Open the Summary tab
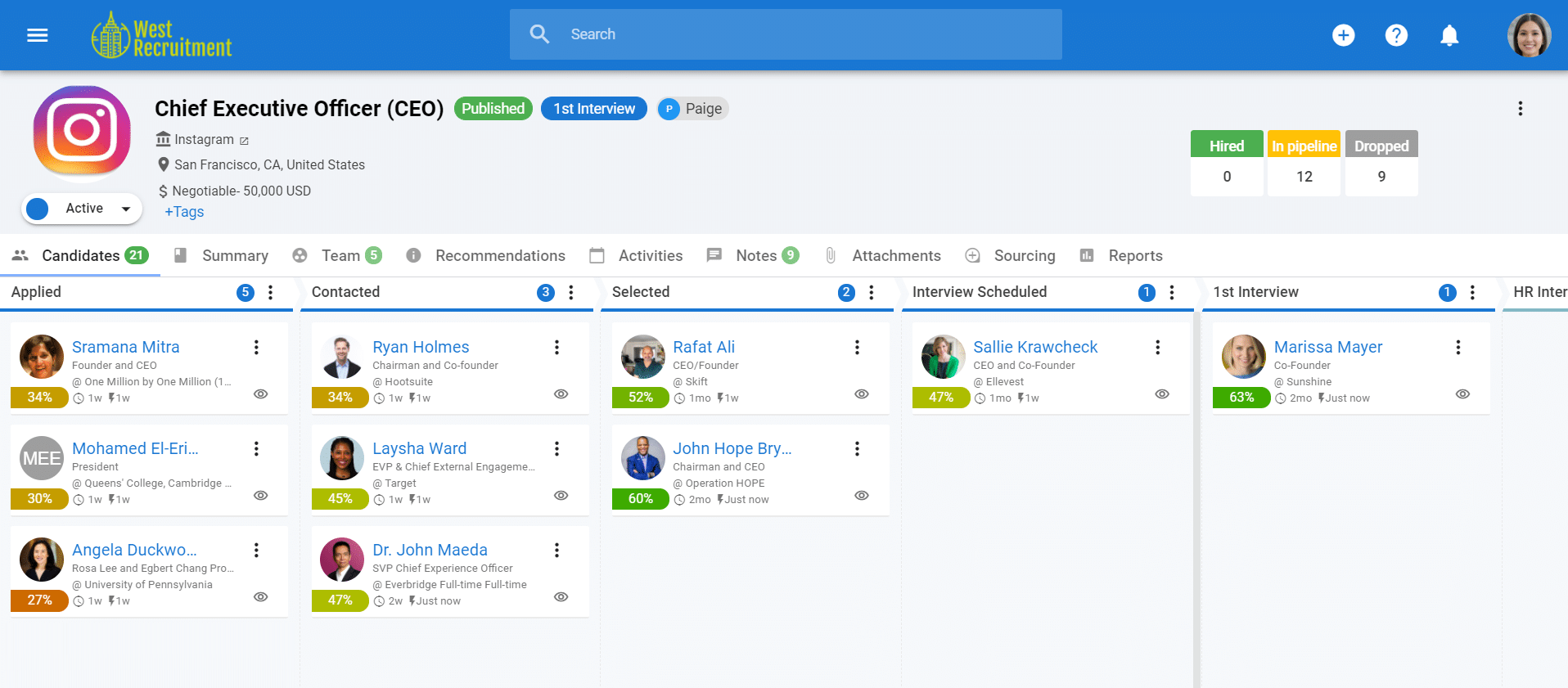The width and height of the screenshot is (1568, 688). tap(221, 255)
